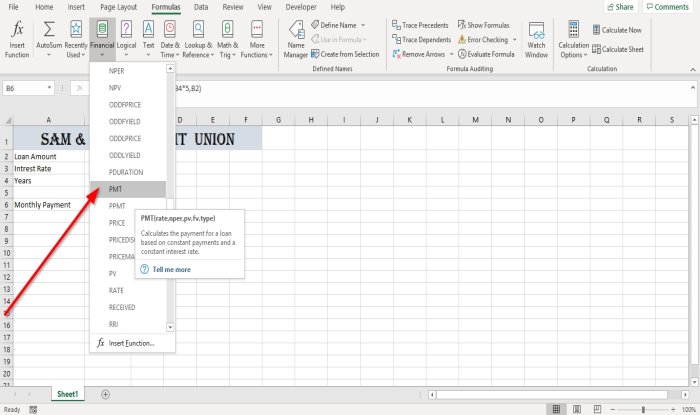
Task: Switch to the Insert tab
Action: tap(76, 7)
